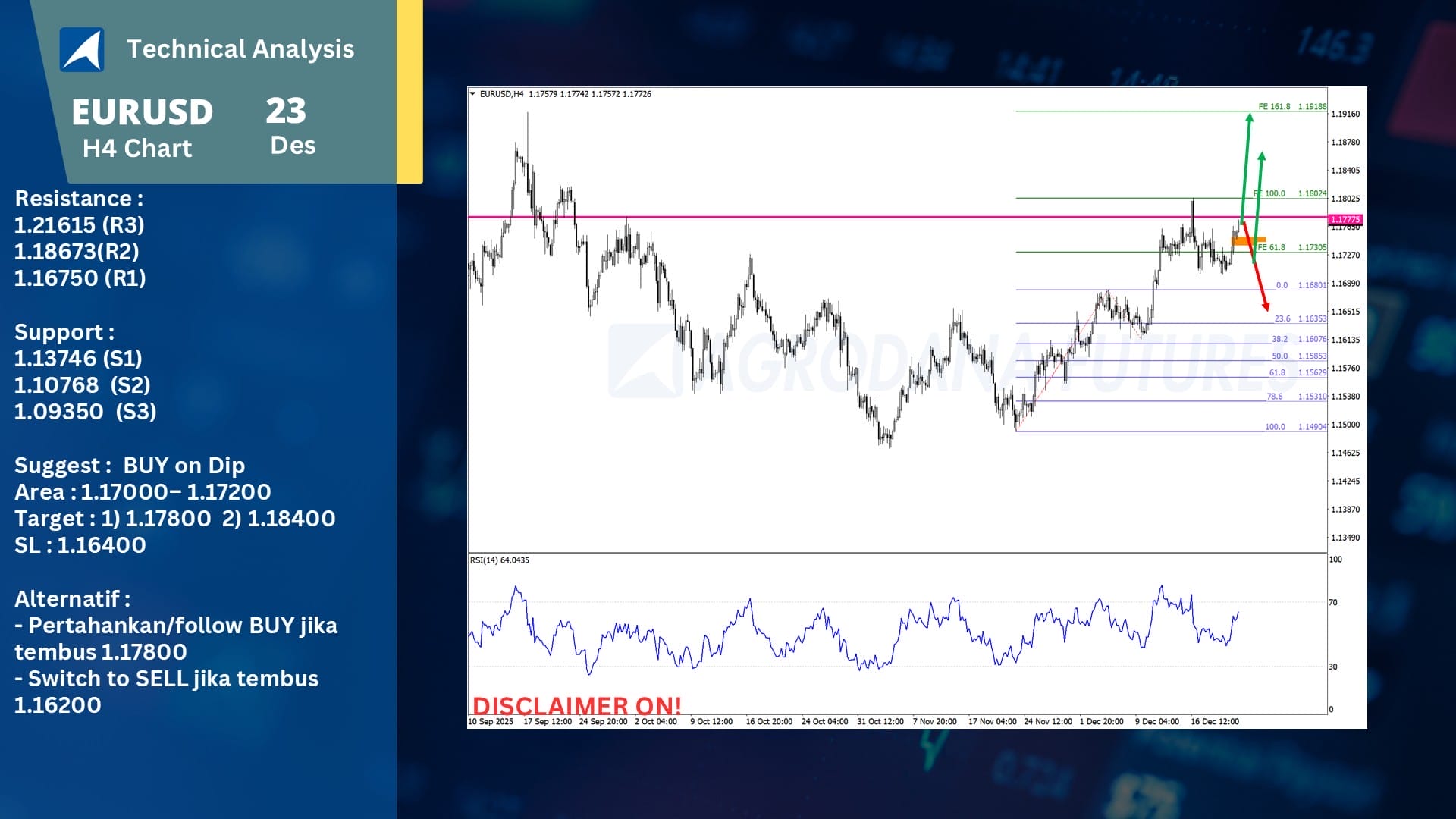Click the red DISCLAIMER ON! text
The image size is (1456, 819).
click(576, 705)
